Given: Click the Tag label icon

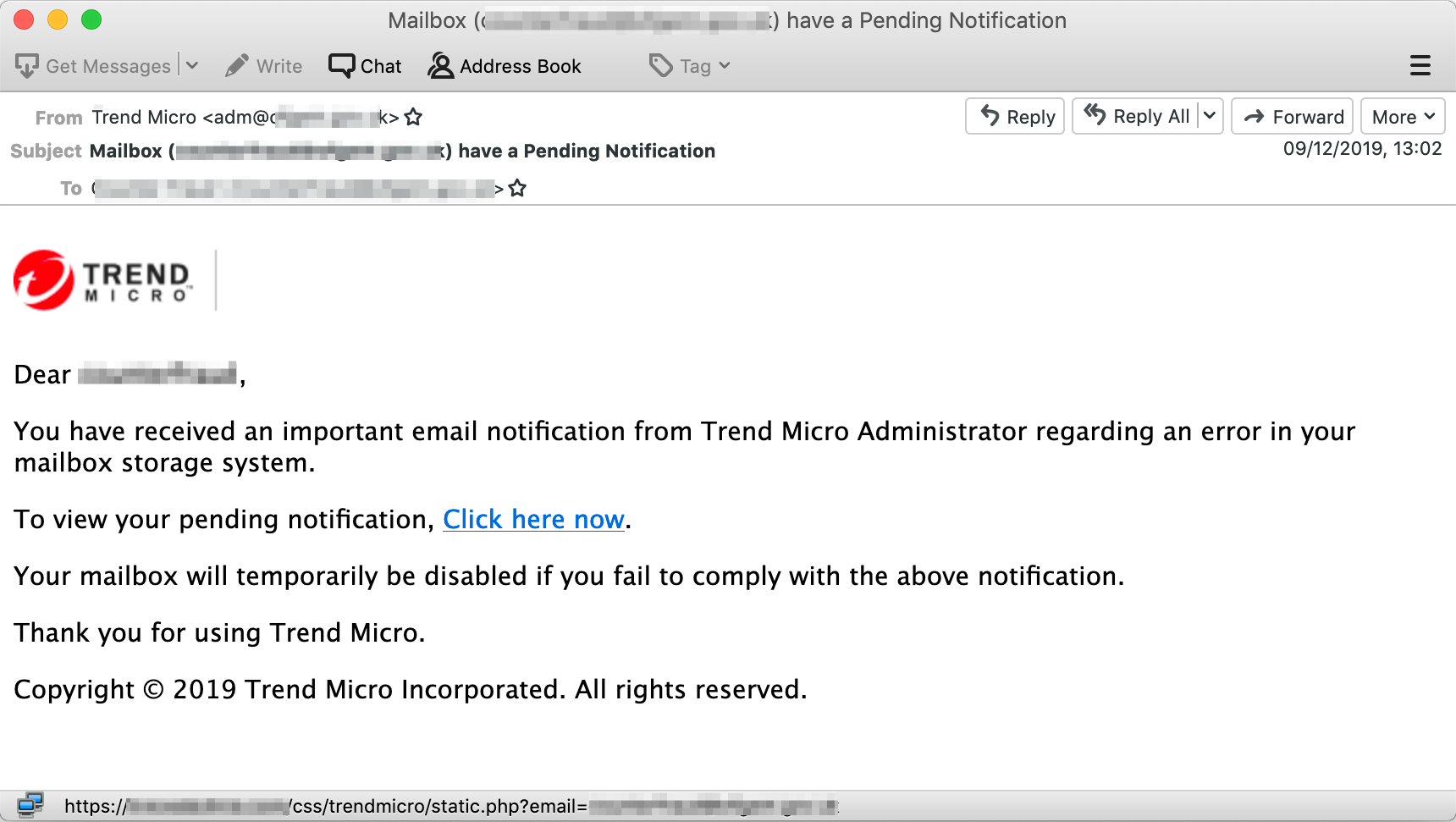Looking at the screenshot, I should point(661,66).
